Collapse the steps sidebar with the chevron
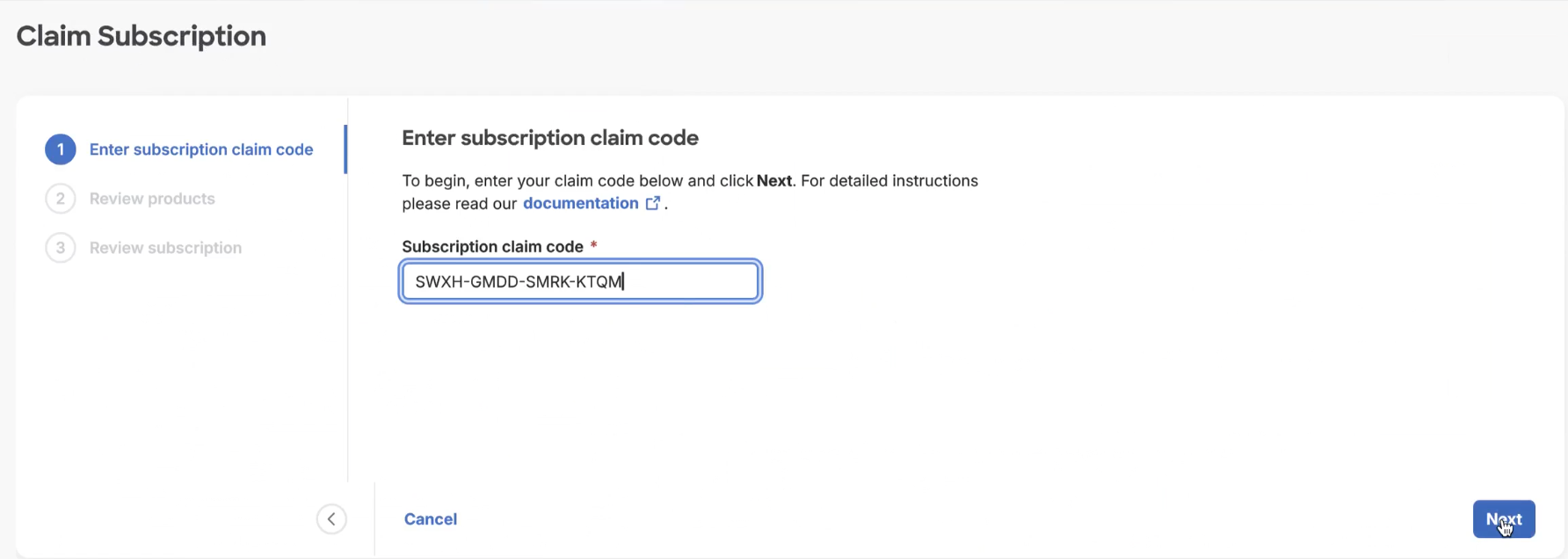 coord(331,519)
